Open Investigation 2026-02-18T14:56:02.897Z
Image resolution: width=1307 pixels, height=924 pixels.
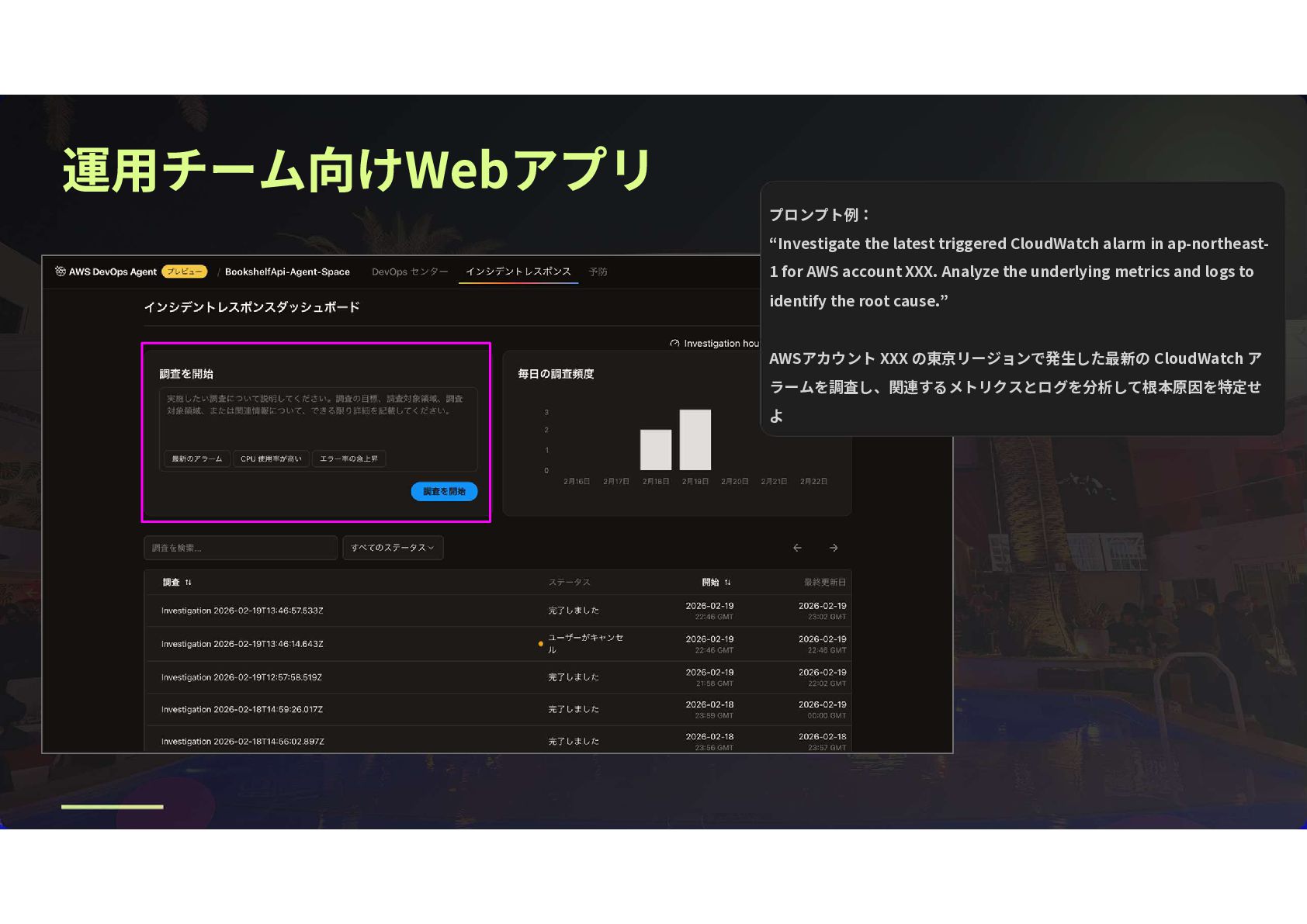[243, 742]
